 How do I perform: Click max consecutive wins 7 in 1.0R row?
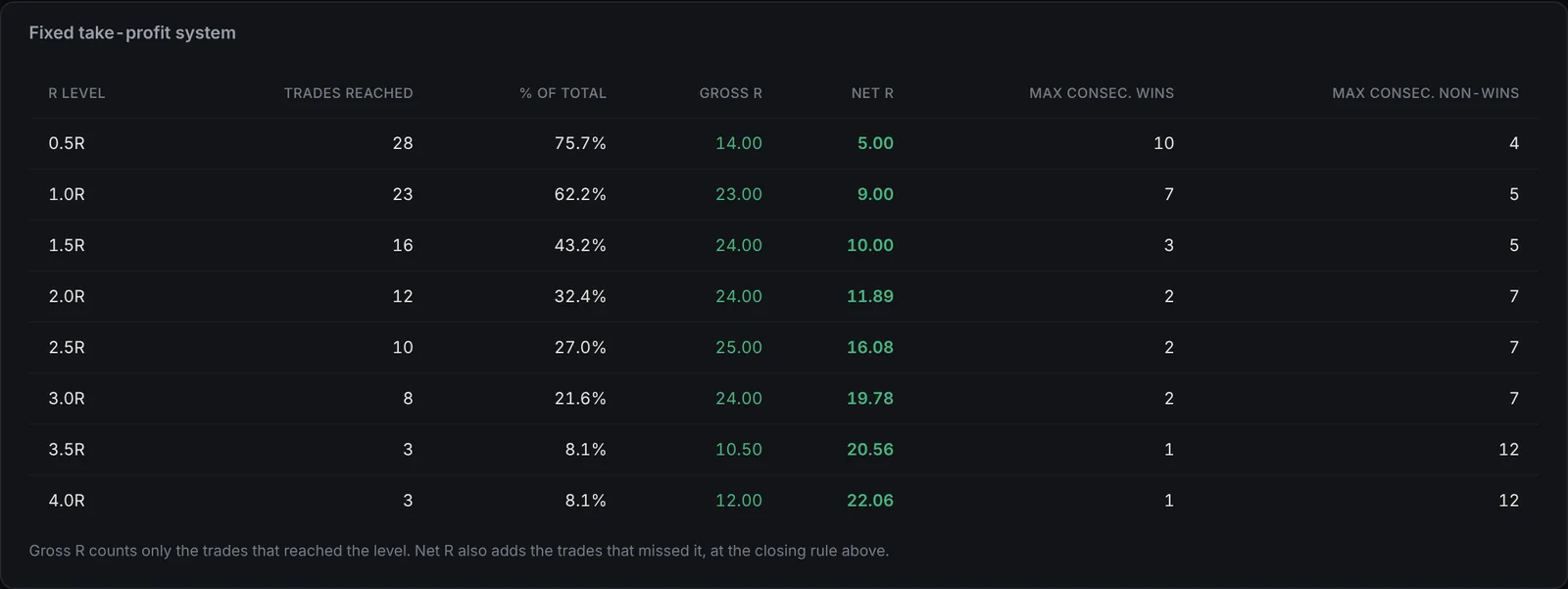(x=1168, y=194)
